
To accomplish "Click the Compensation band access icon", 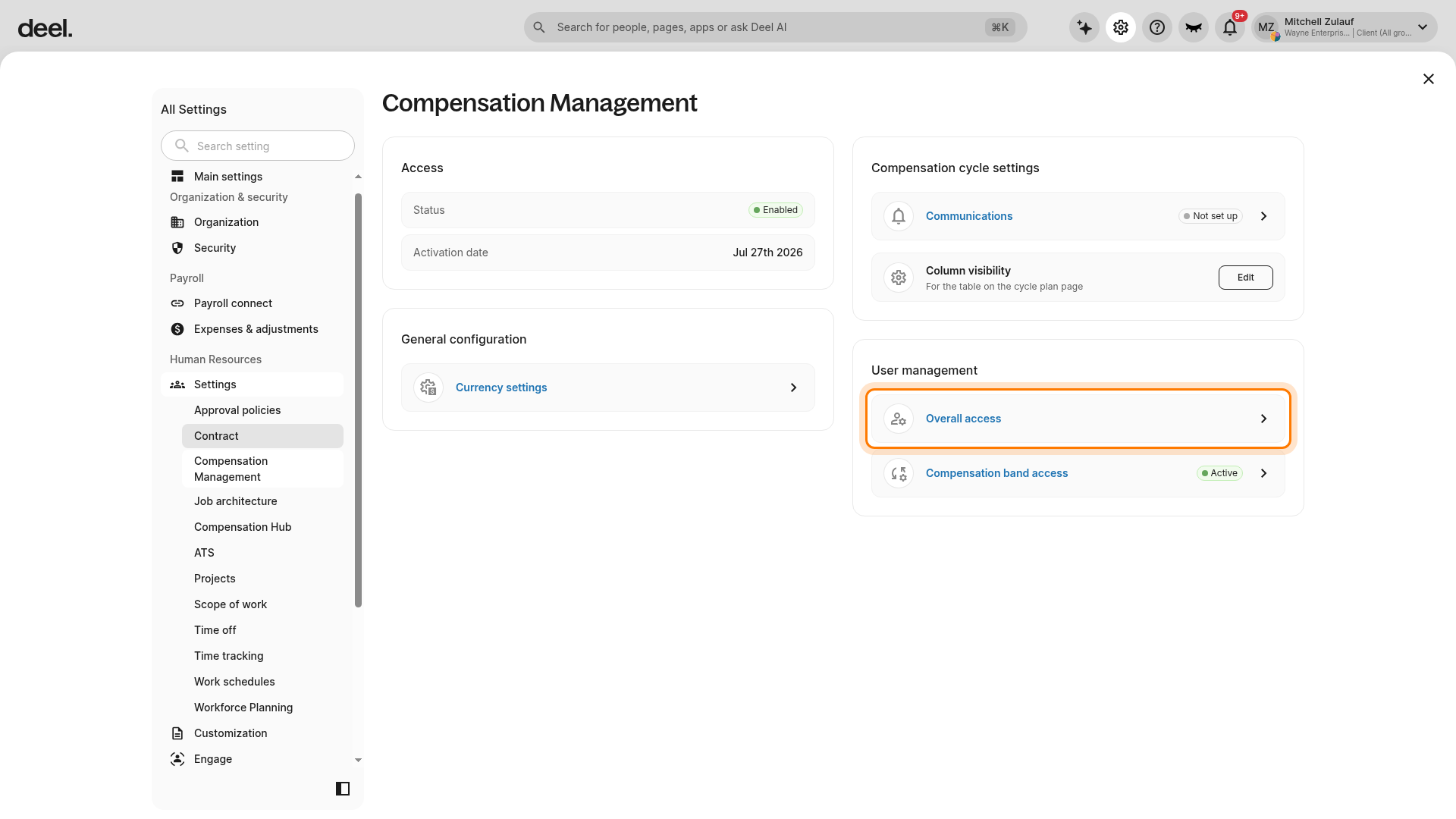I will pyautogui.click(x=899, y=473).
